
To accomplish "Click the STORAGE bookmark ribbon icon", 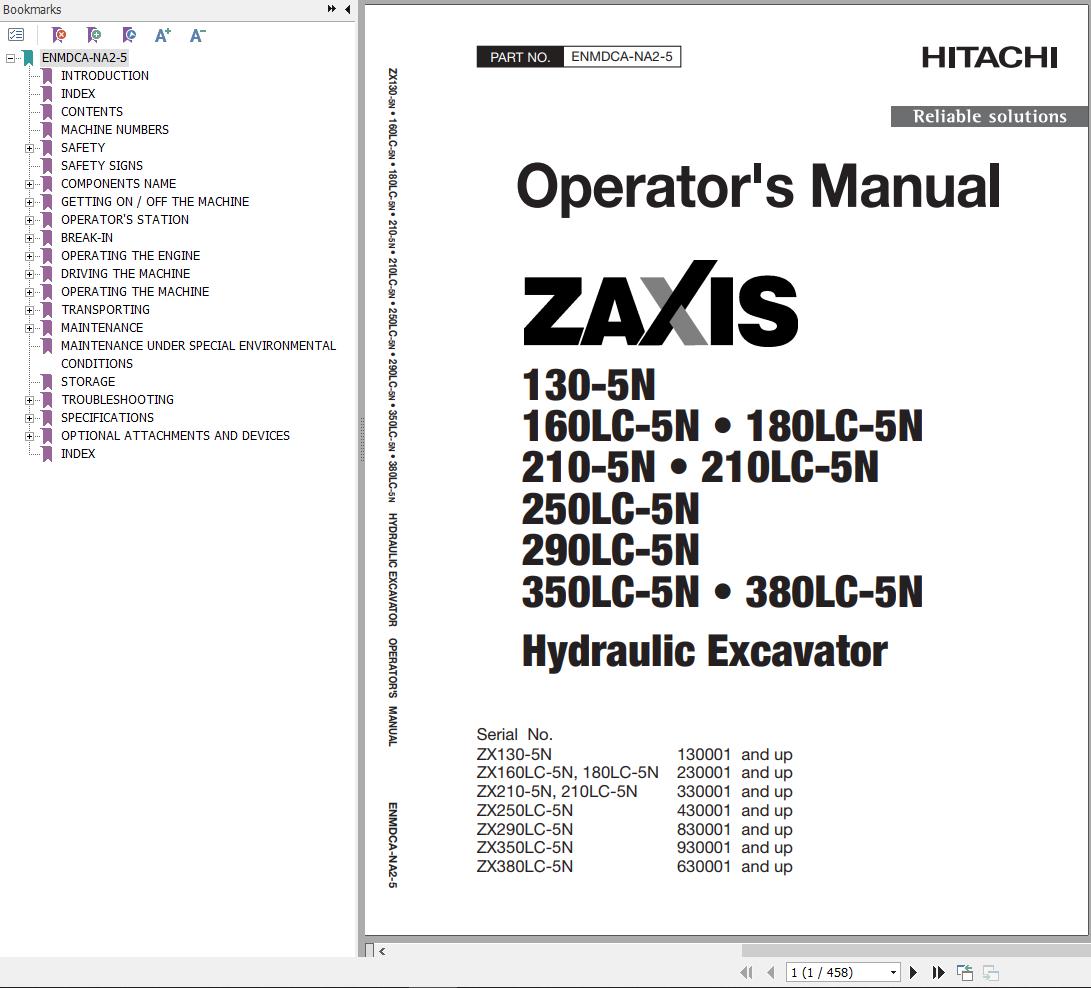I will (x=47, y=382).
